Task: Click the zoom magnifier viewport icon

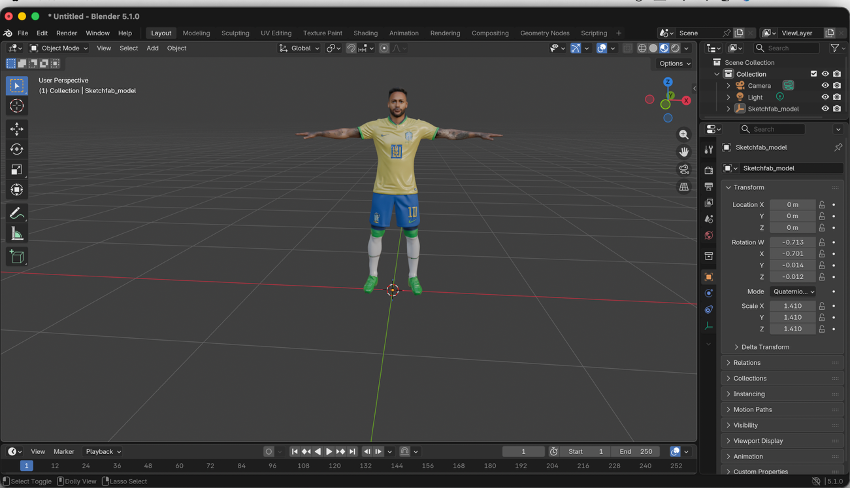Action: click(x=684, y=134)
